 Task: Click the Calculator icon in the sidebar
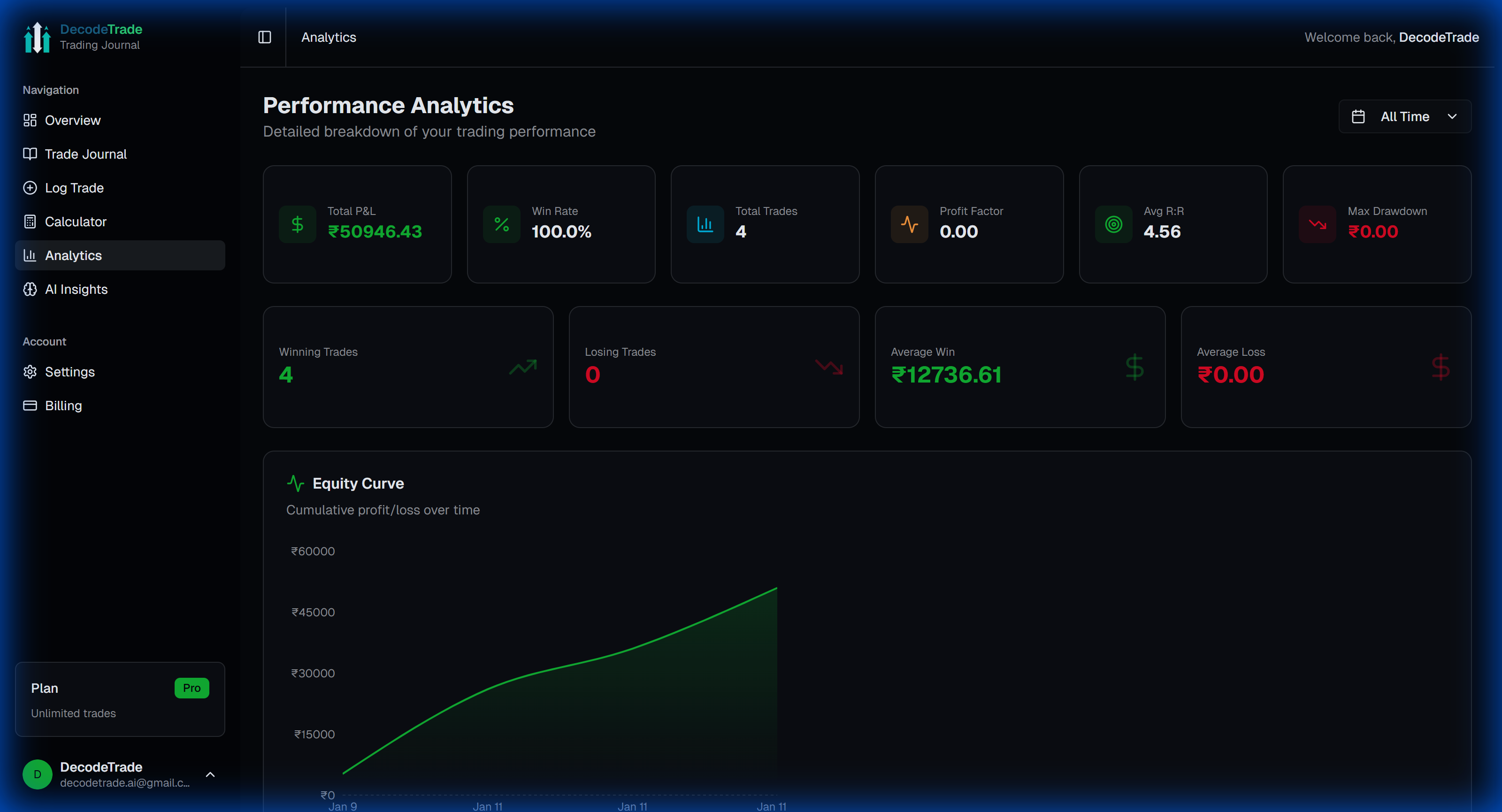click(x=30, y=222)
